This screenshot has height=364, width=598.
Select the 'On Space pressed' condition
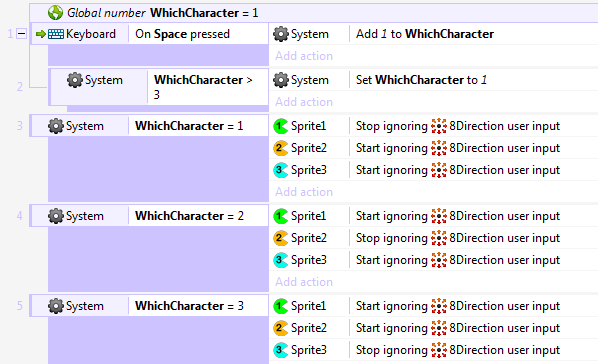coord(182,34)
